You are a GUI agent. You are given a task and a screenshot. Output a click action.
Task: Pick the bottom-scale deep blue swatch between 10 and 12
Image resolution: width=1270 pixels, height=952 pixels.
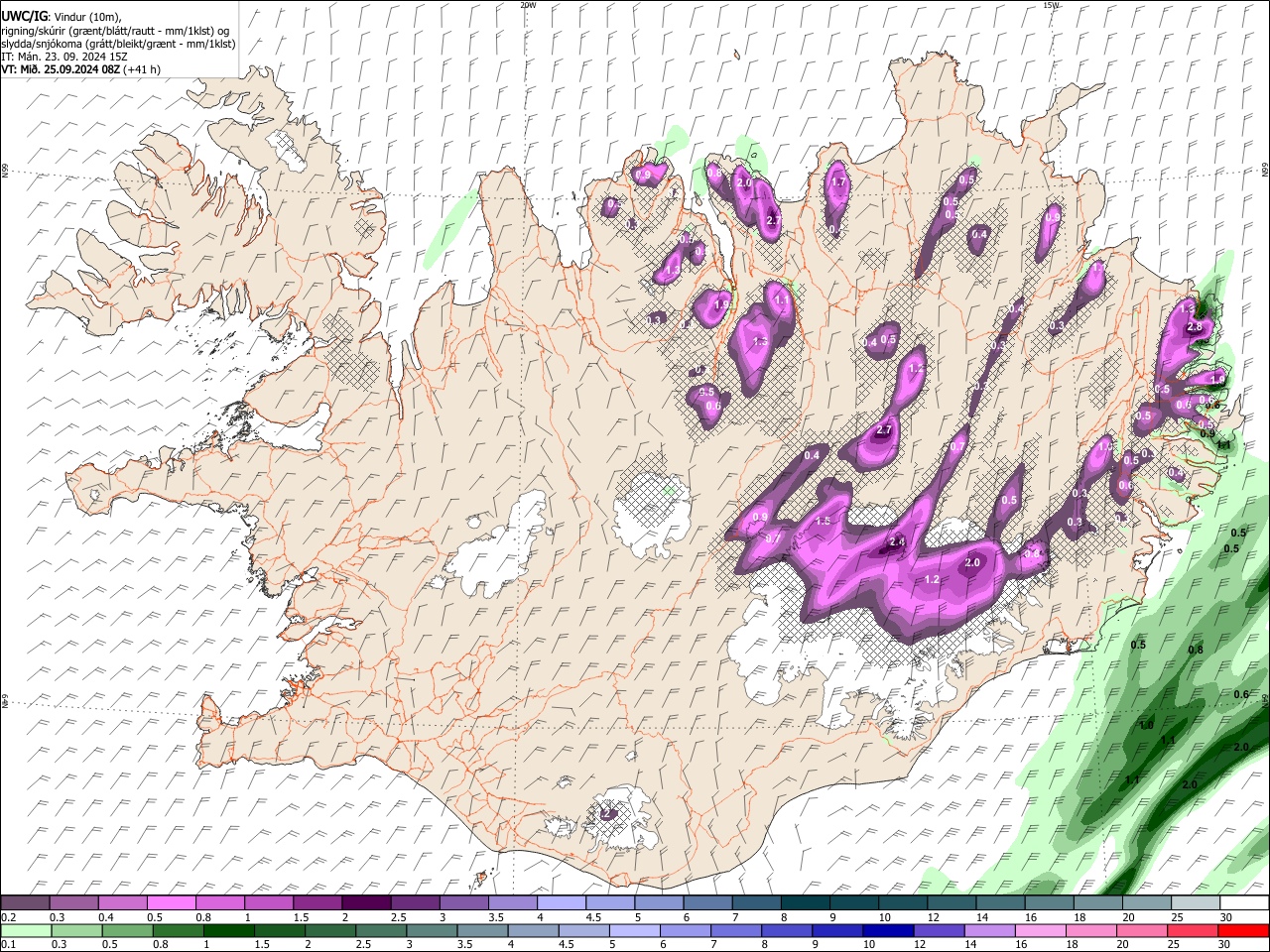[887, 930]
